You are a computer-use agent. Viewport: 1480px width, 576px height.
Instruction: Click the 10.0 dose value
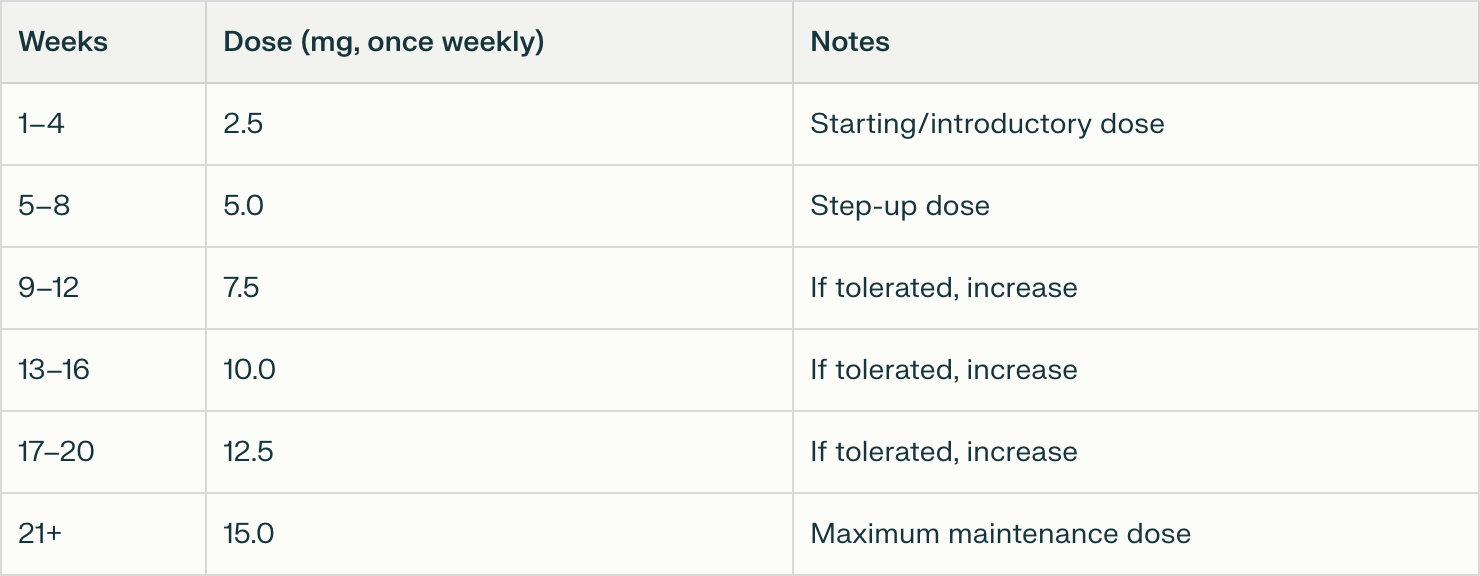coord(249,370)
